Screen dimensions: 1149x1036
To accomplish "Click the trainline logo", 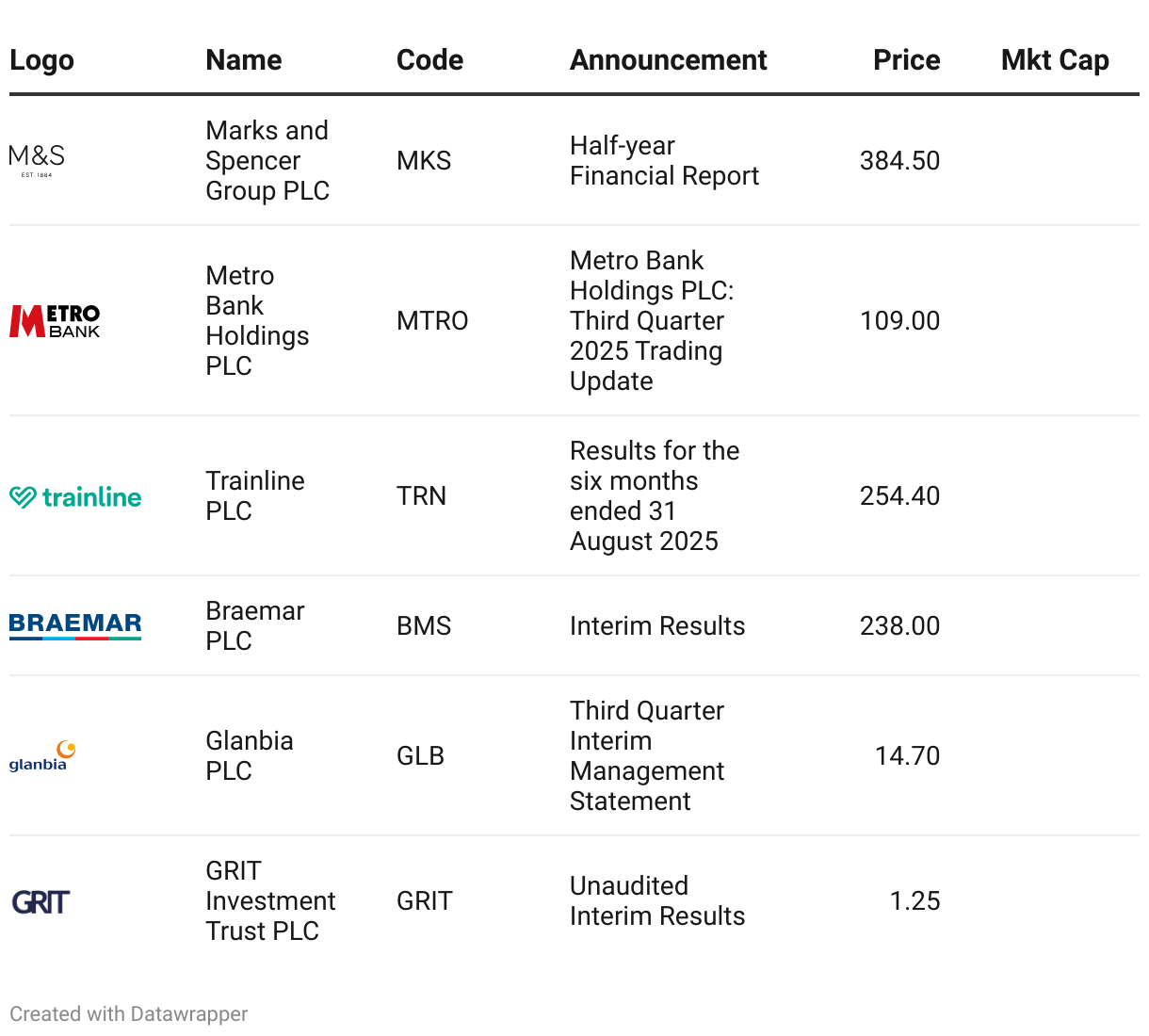I will click(75, 496).
